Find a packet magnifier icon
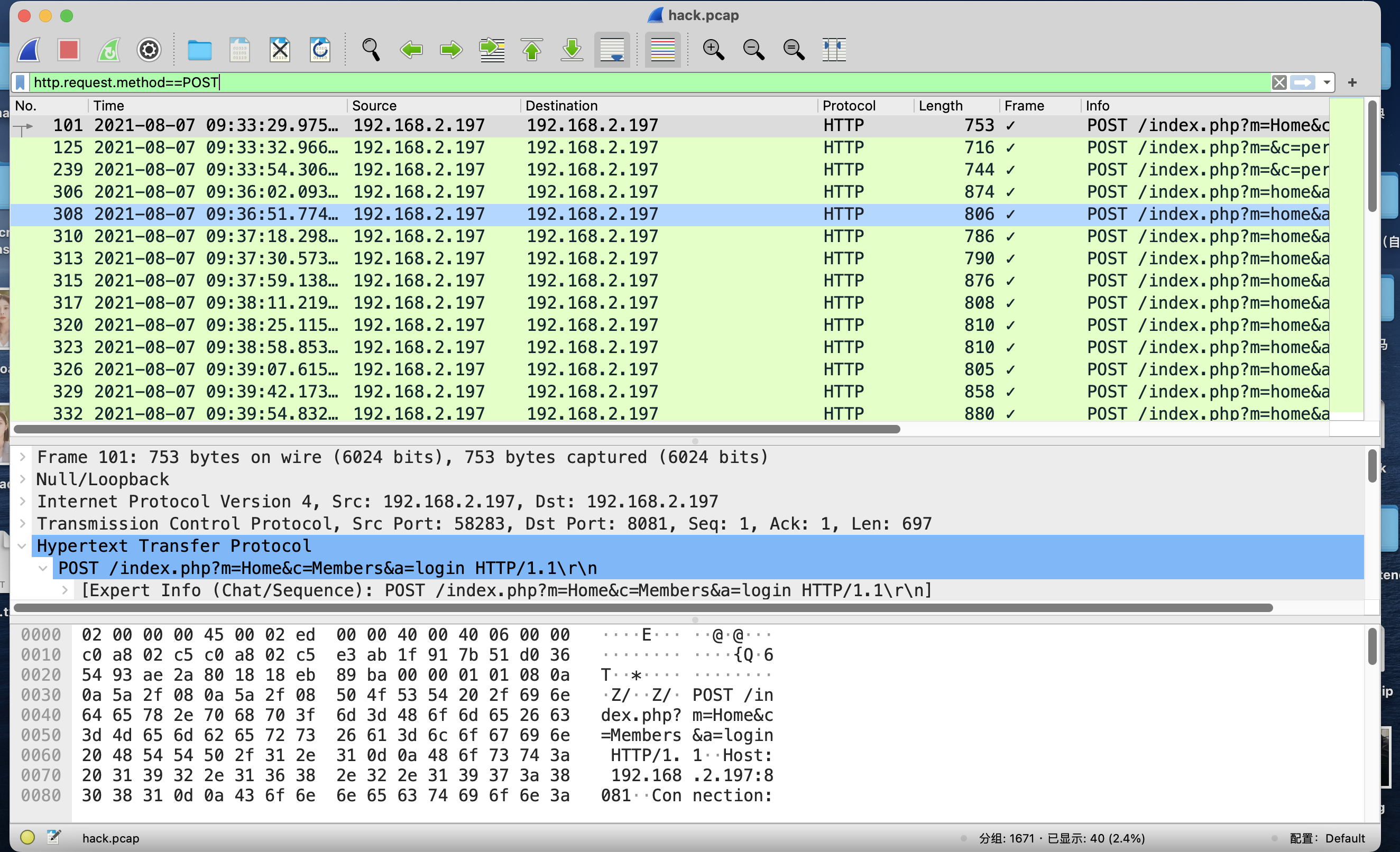The width and height of the screenshot is (1400, 852). [x=371, y=50]
